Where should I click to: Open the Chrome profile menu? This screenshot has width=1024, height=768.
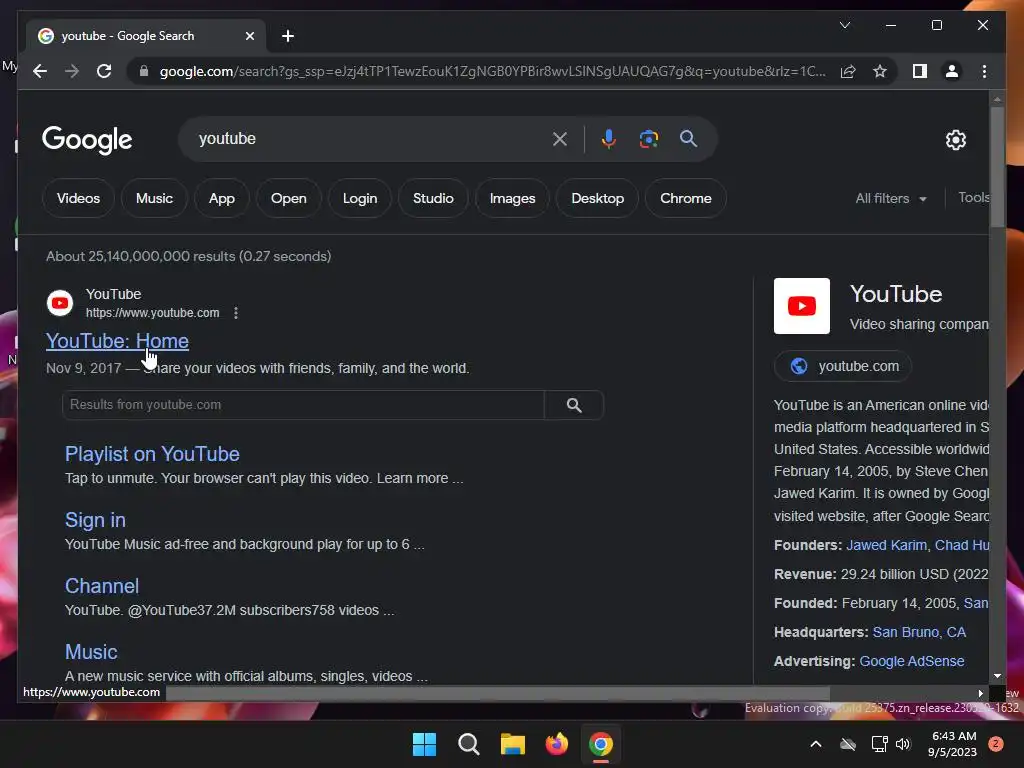click(x=952, y=71)
